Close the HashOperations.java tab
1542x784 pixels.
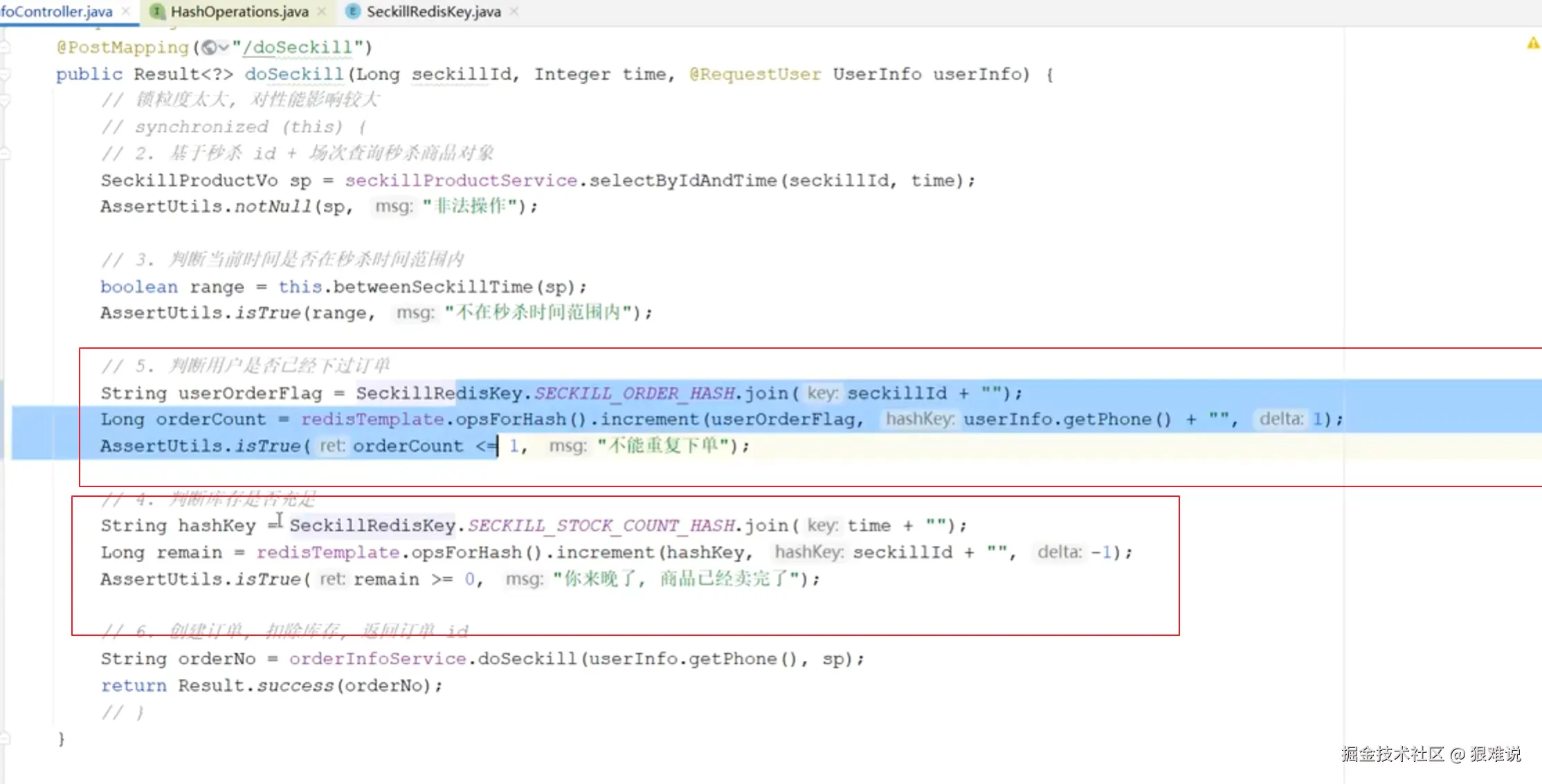[x=322, y=11]
